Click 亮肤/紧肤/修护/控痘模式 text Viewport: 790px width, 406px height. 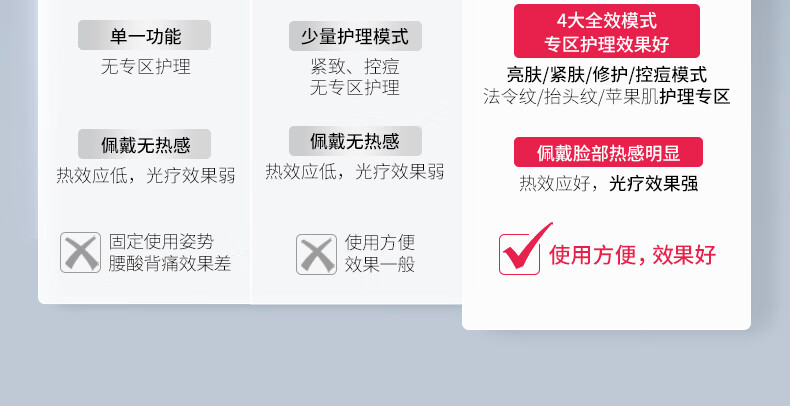tap(607, 75)
